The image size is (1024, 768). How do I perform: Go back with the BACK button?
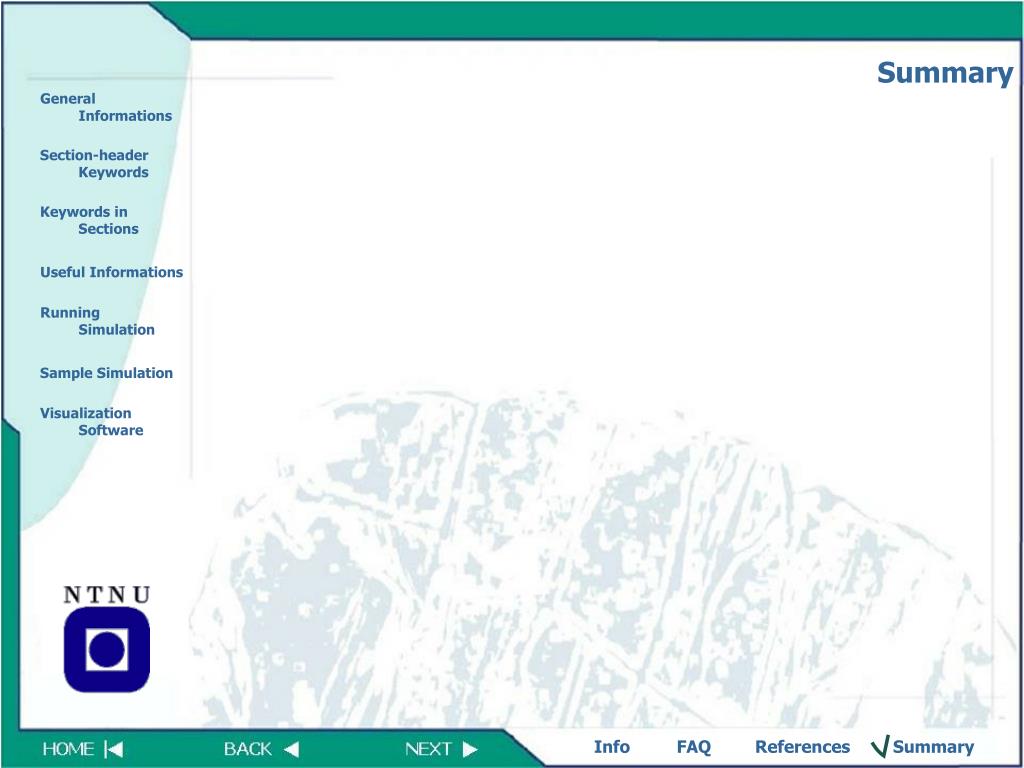coord(261,749)
